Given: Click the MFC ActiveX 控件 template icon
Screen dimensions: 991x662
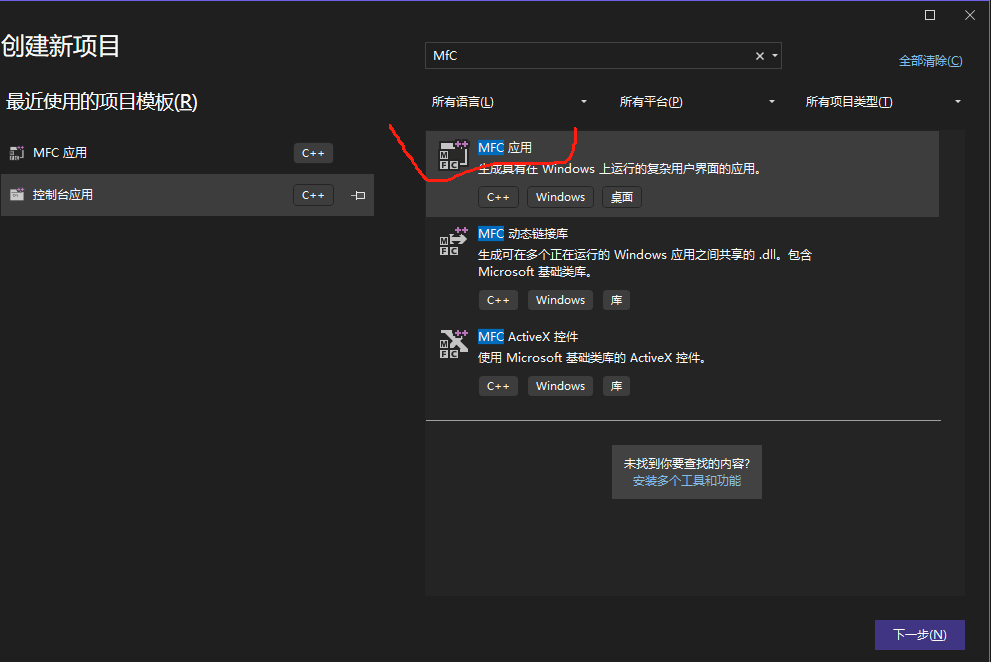Looking at the screenshot, I should (453, 344).
